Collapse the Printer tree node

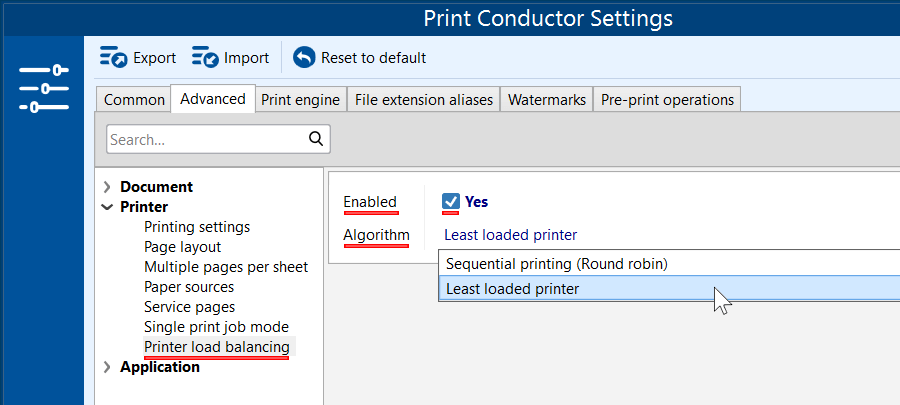[107, 207]
